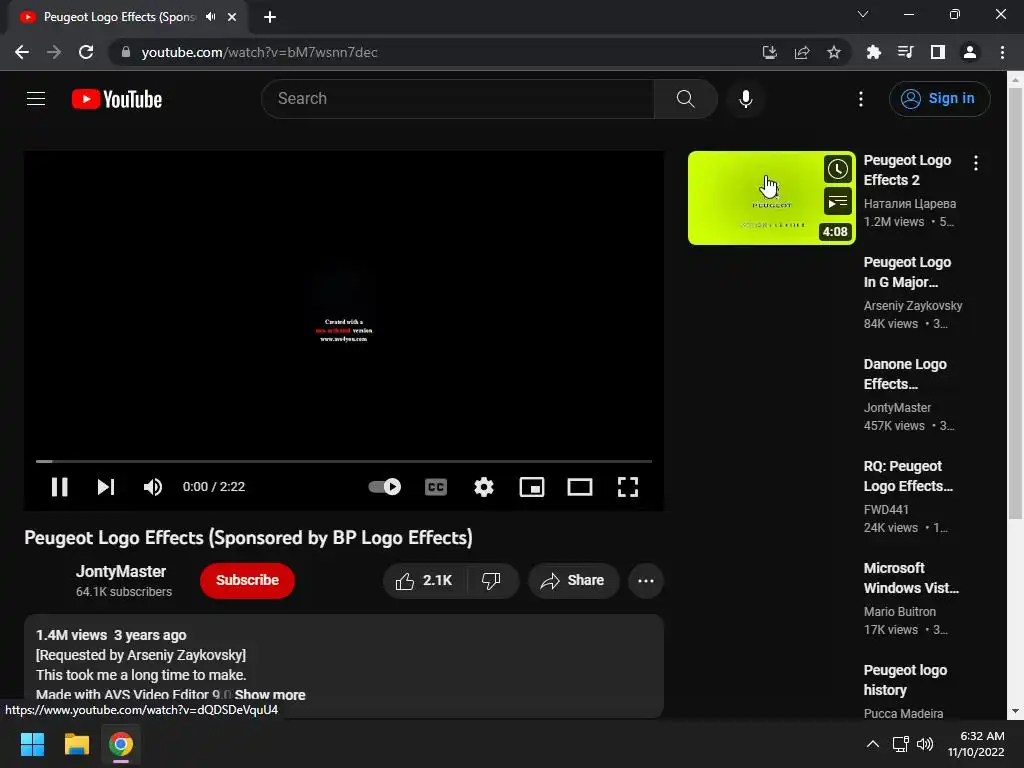Click into the YouTube Search field
Viewport: 1024px width, 768px height.
[458, 99]
